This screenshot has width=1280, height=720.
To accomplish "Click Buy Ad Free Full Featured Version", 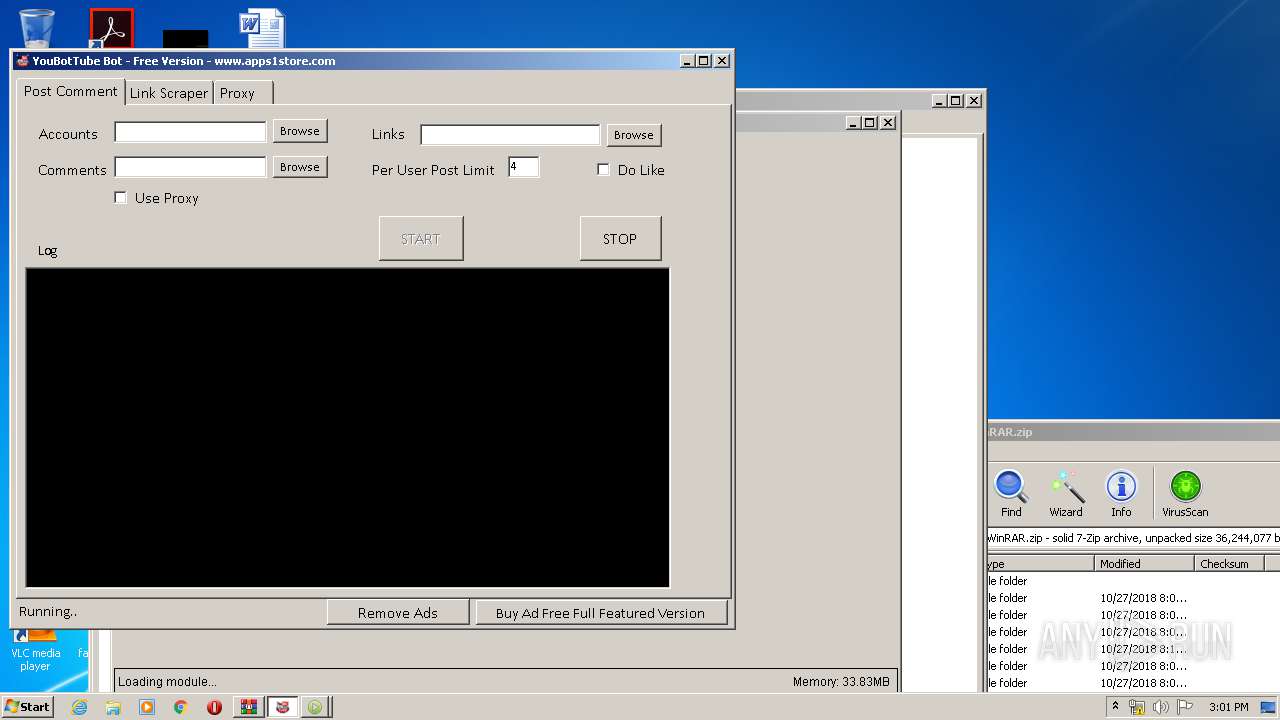I will click(600, 613).
